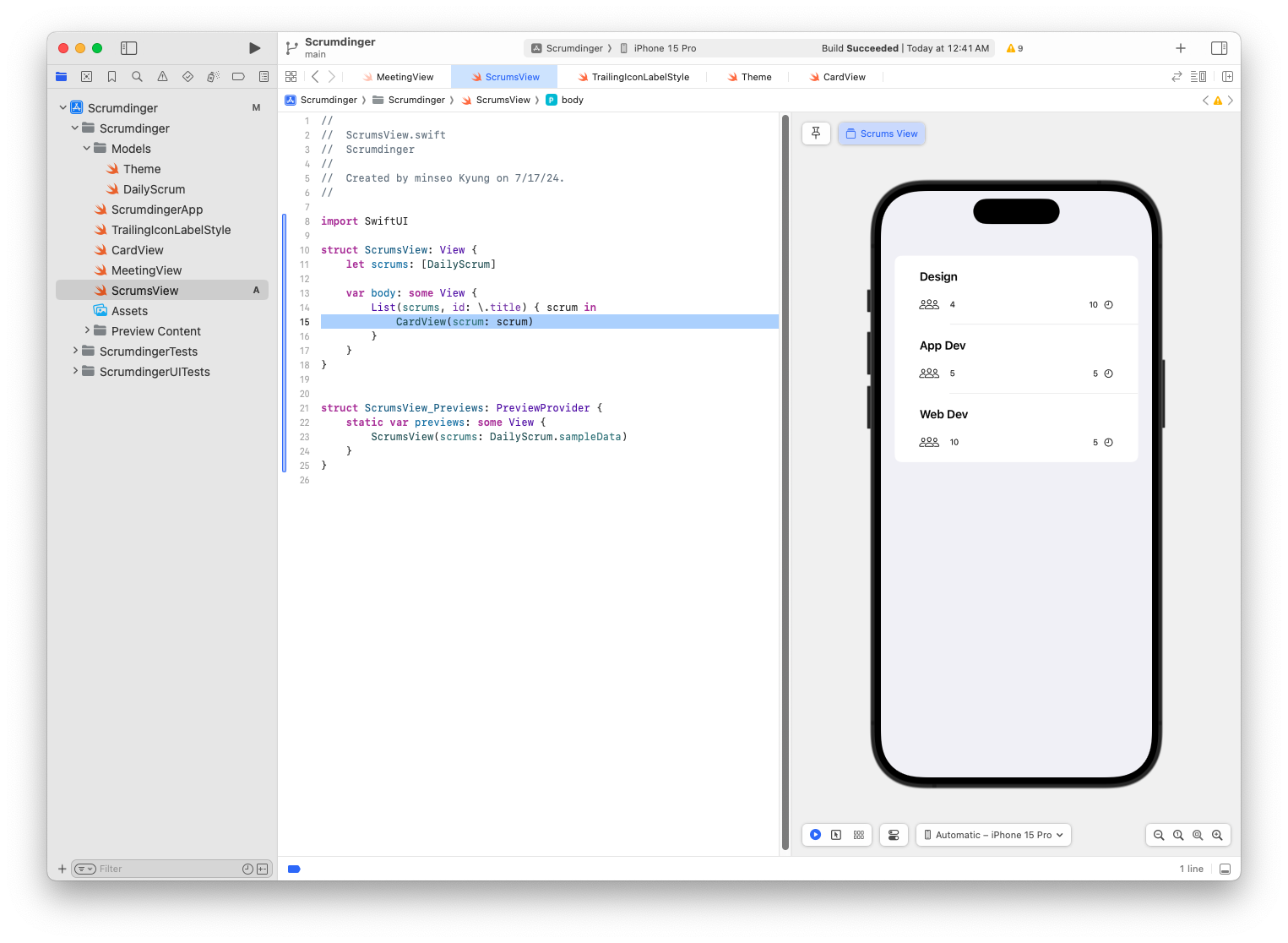Toggle the inspectors panel on the right
The image size is (1288, 943).
[1219, 48]
